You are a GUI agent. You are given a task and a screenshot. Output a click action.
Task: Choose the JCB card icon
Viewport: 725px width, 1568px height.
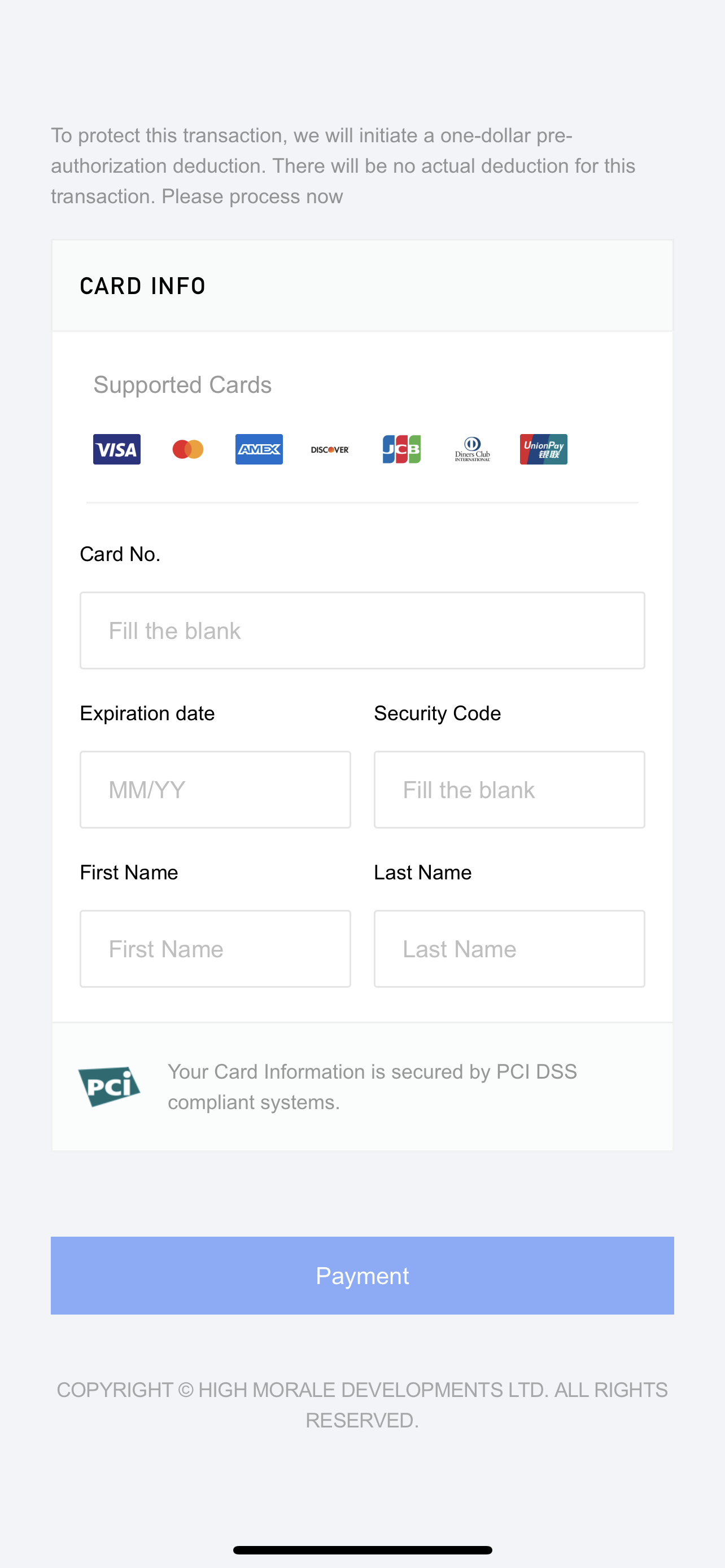401,449
